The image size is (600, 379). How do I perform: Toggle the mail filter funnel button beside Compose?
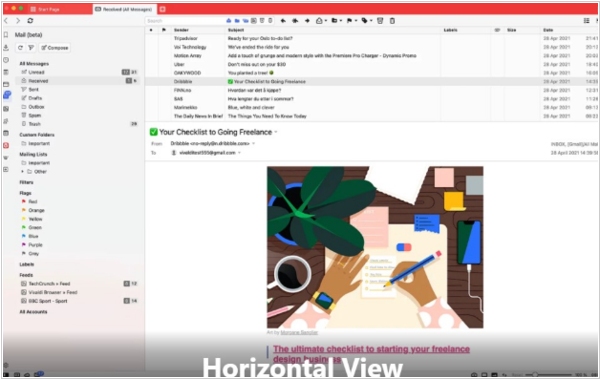click(31, 47)
